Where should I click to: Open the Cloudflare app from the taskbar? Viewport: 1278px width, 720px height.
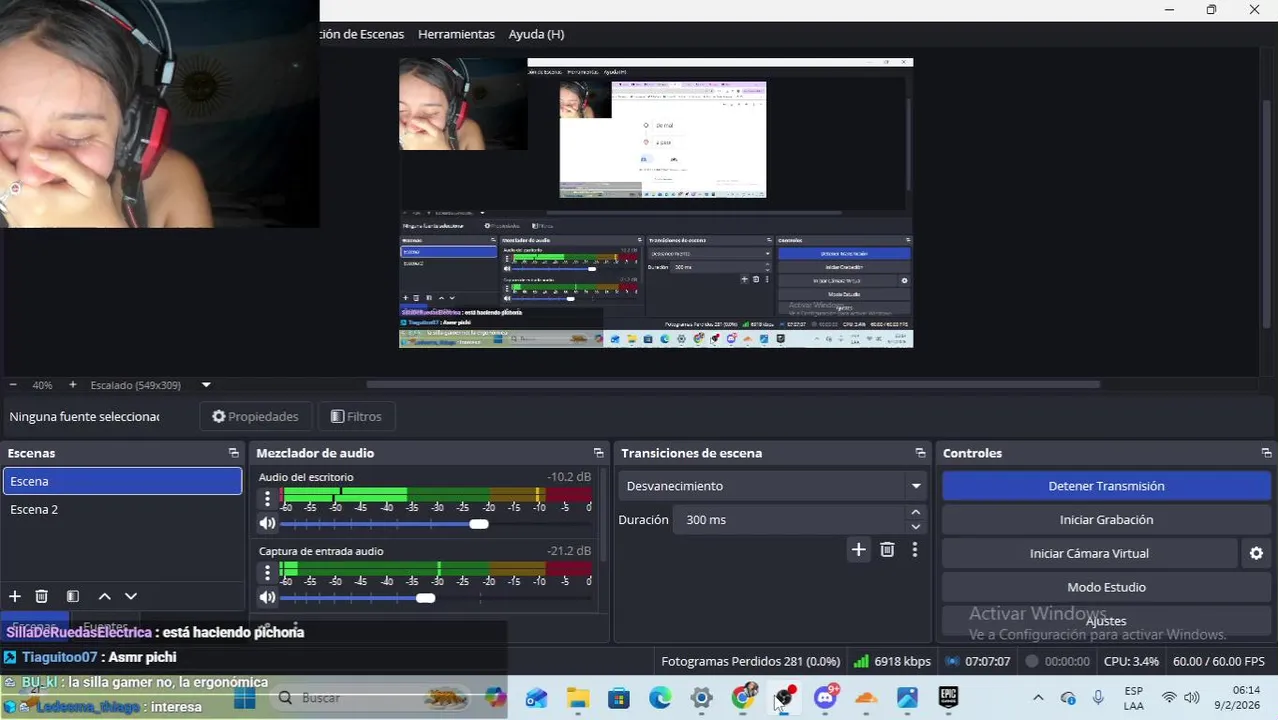point(866,697)
